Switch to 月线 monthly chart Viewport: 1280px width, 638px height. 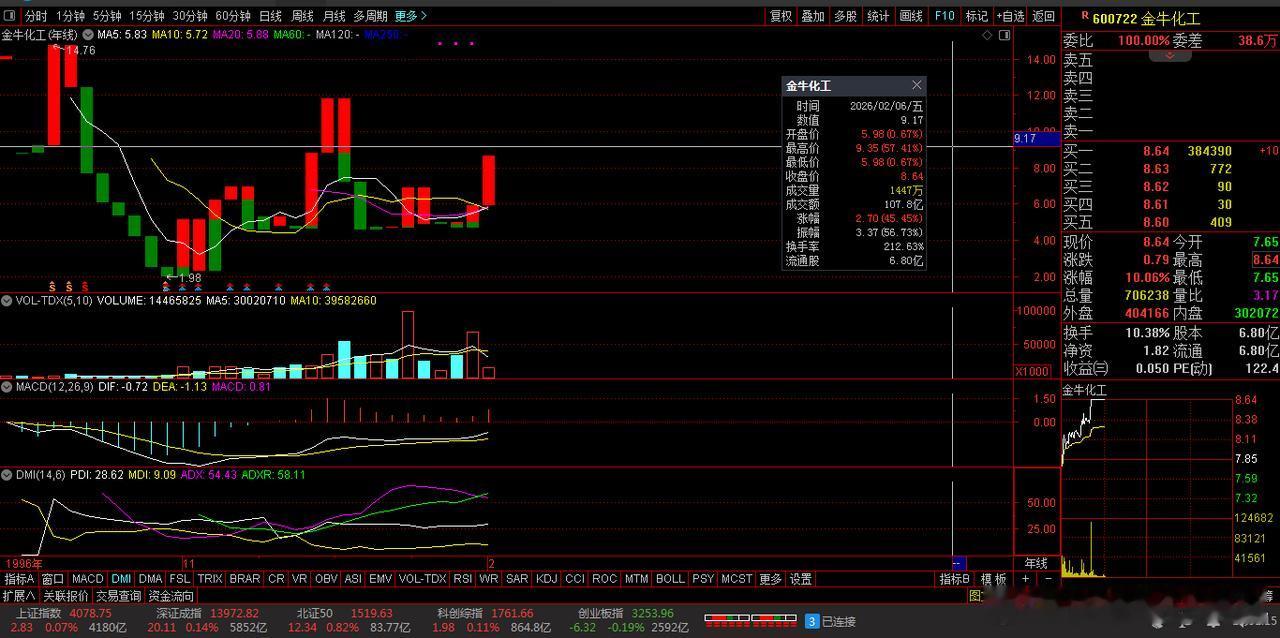(334, 16)
